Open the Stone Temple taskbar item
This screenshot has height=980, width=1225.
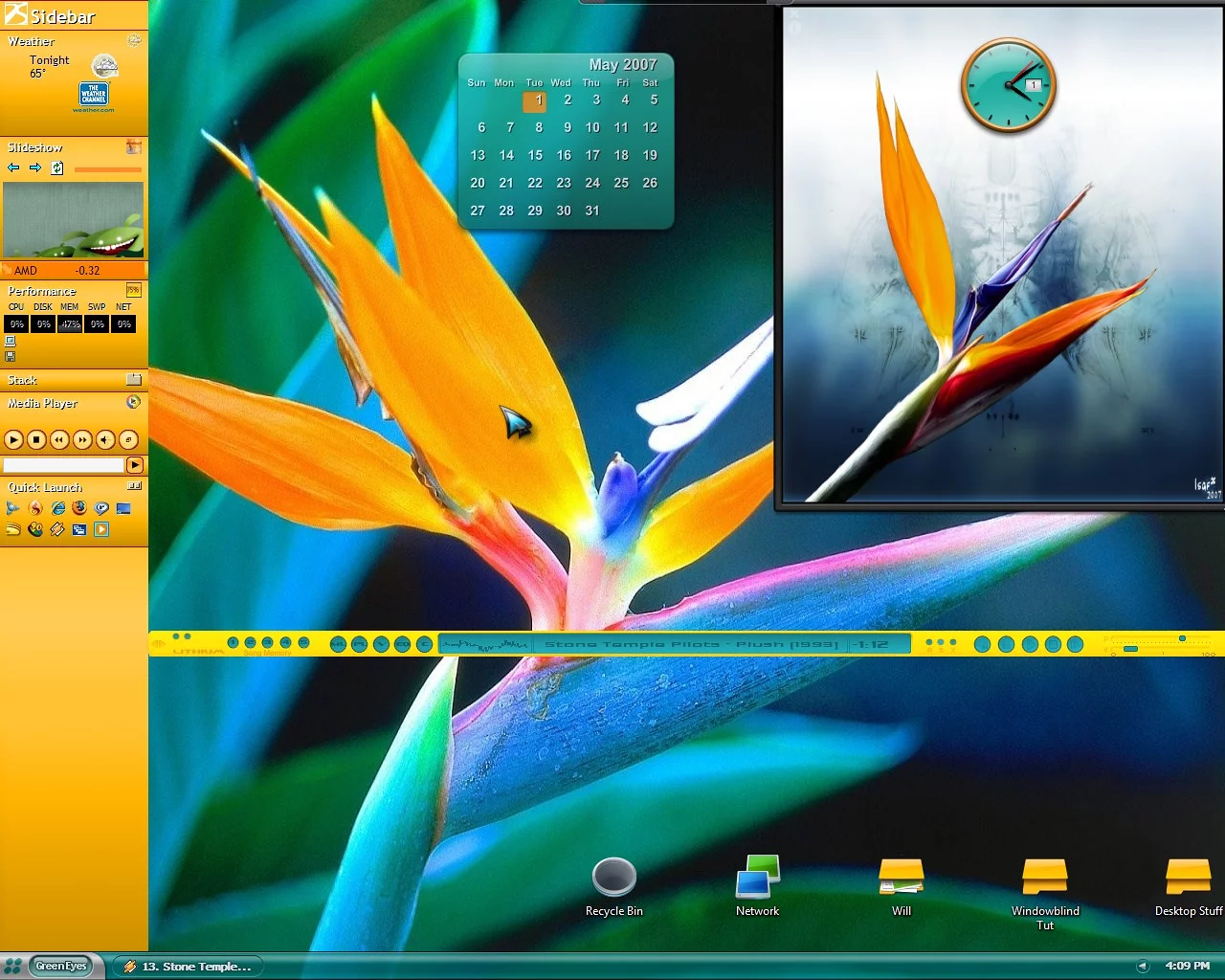[x=187, y=967]
